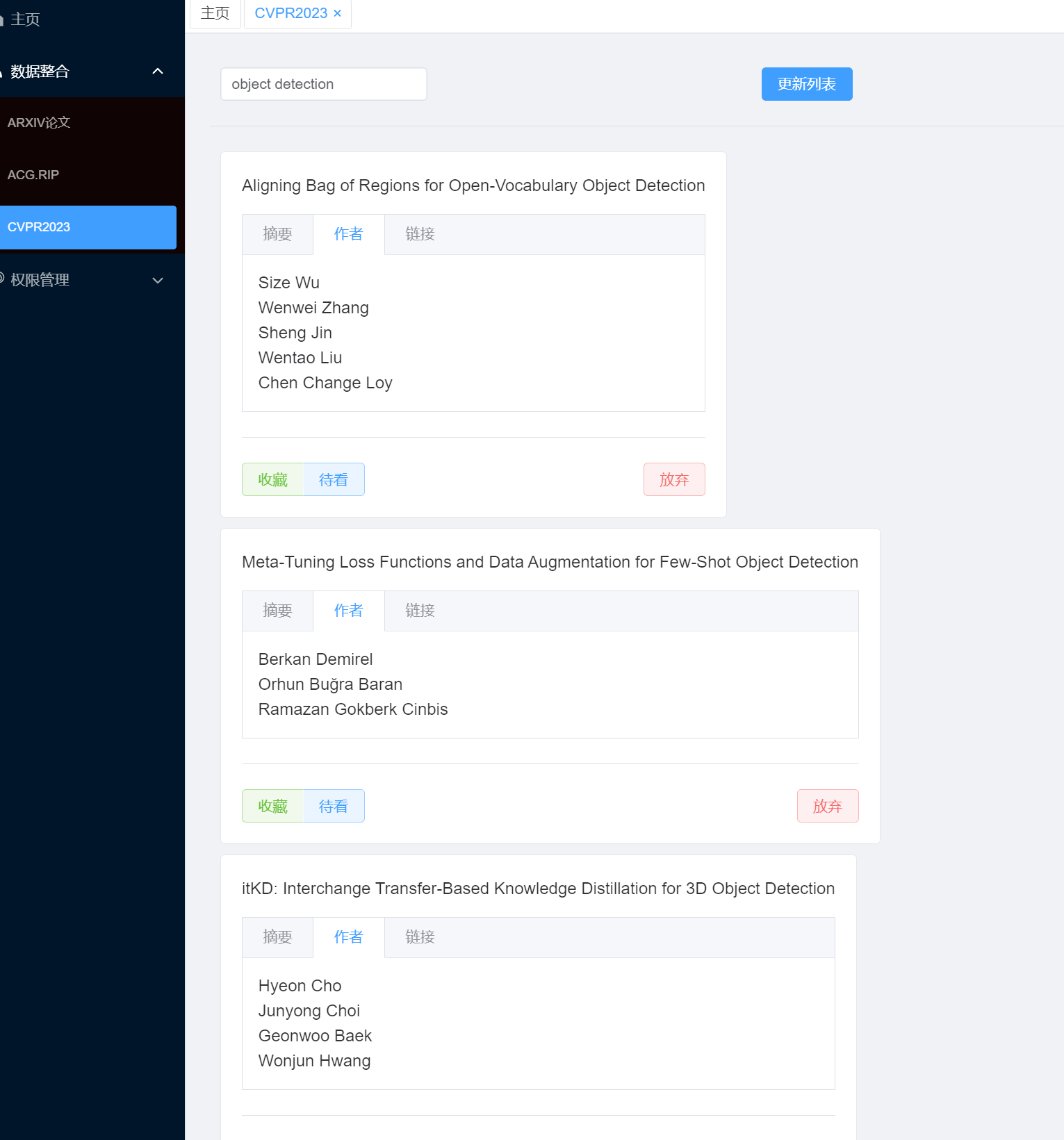Viewport: 1064px width, 1140px height.
Task: Click 放弃 for Meta-Tuning Loss Functions paper
Action: tap(828, 806)
